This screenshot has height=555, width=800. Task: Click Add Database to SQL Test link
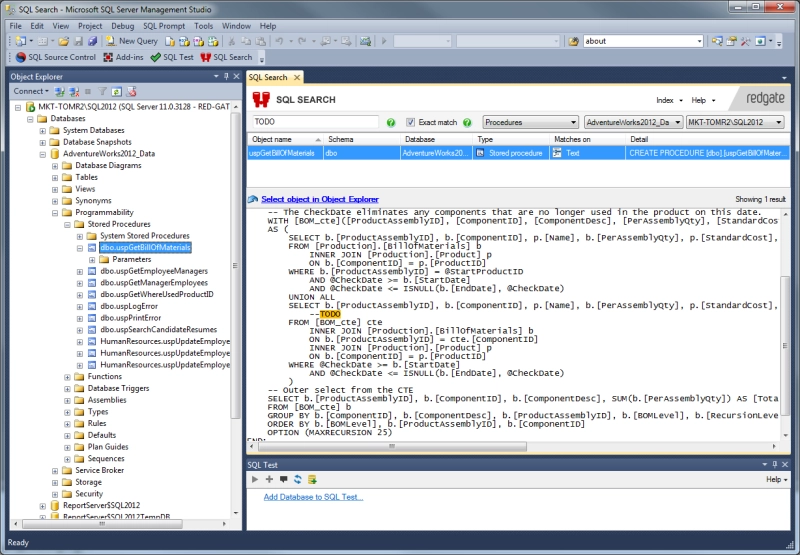pyautogui.click(x=313, y=497)
